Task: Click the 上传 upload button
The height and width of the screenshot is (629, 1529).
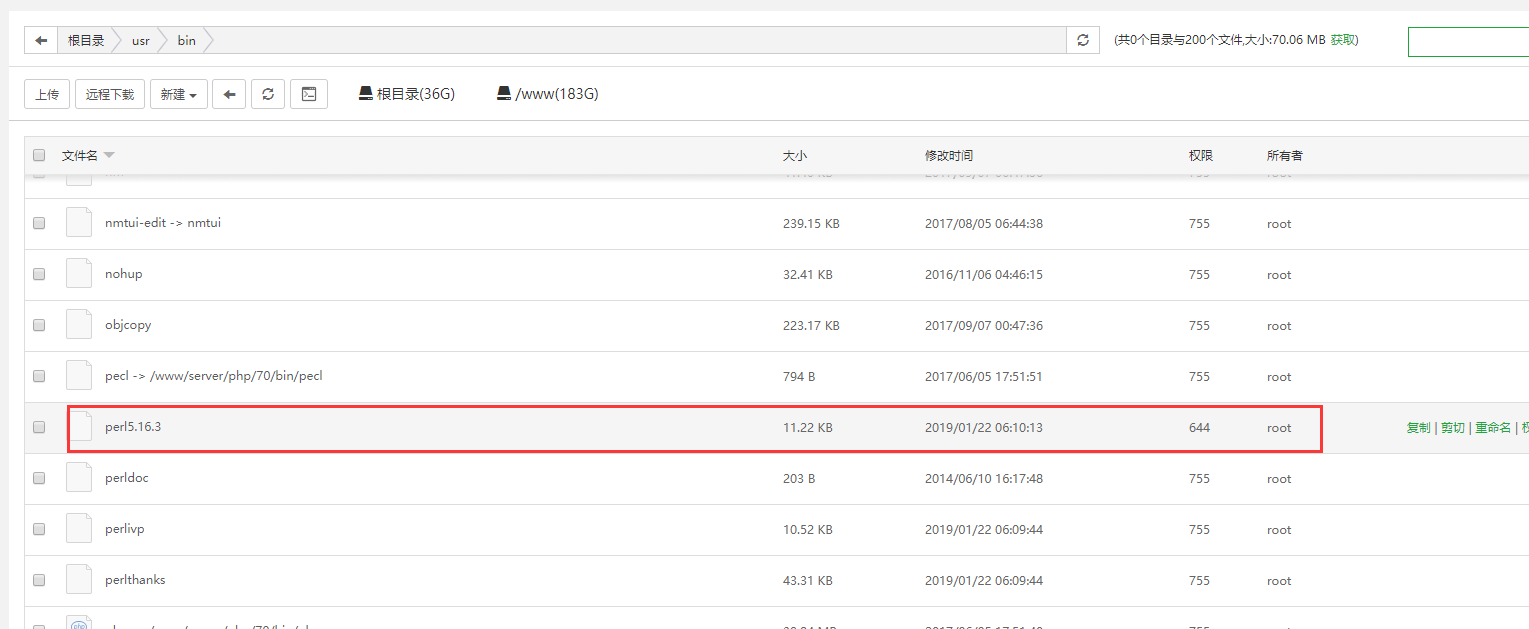Action: (47, 93)
